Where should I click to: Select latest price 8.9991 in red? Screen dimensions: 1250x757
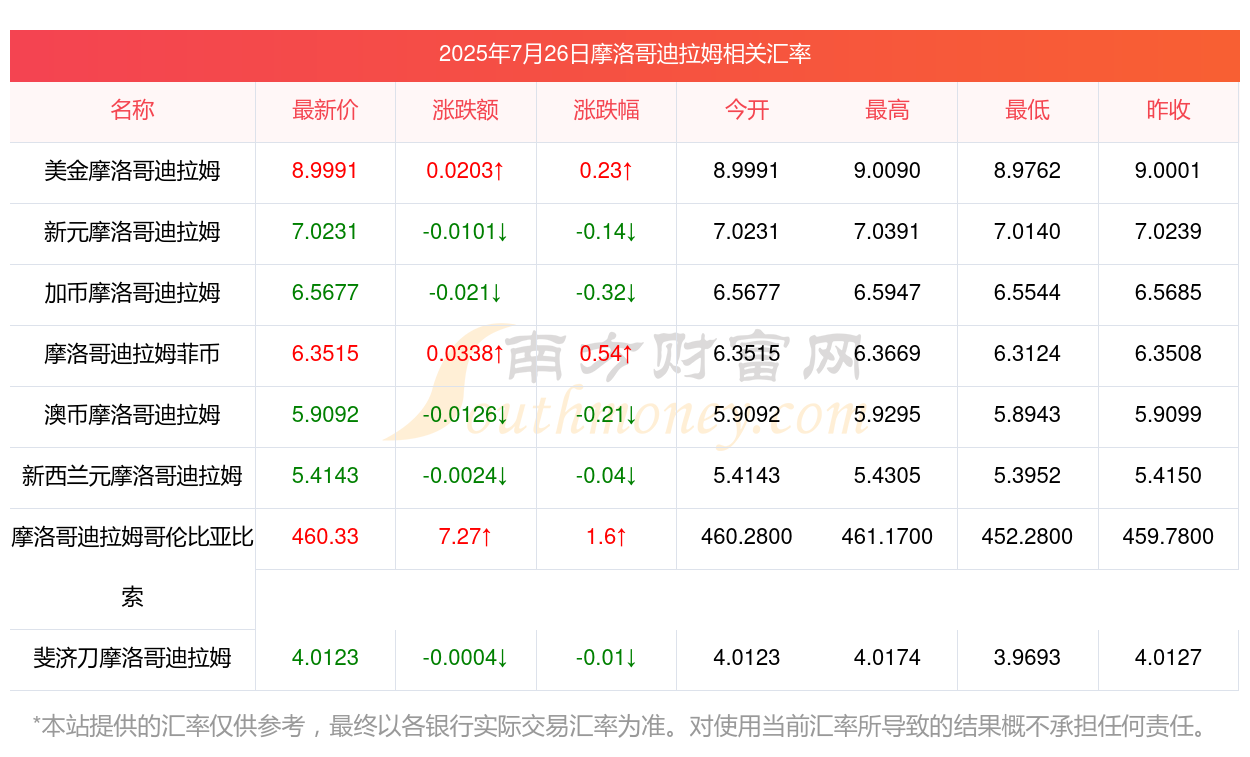pos(325,171)
